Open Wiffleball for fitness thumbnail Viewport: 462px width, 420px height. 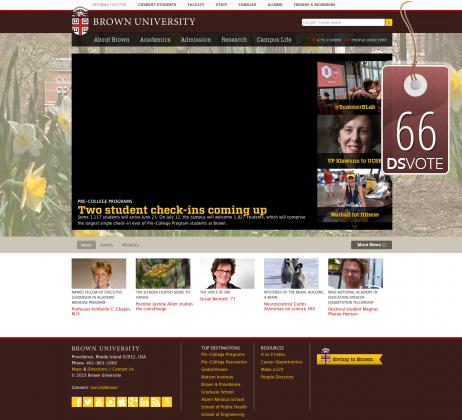354,195
